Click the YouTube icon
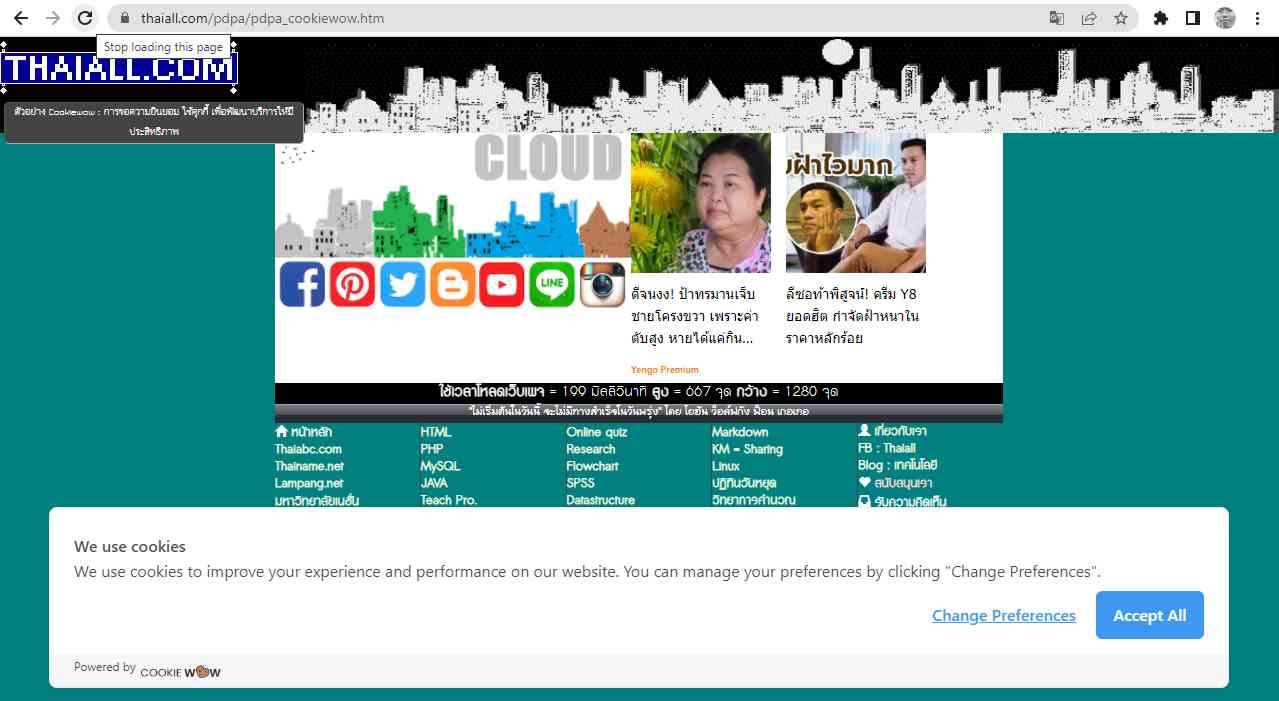 coord(502,284)
